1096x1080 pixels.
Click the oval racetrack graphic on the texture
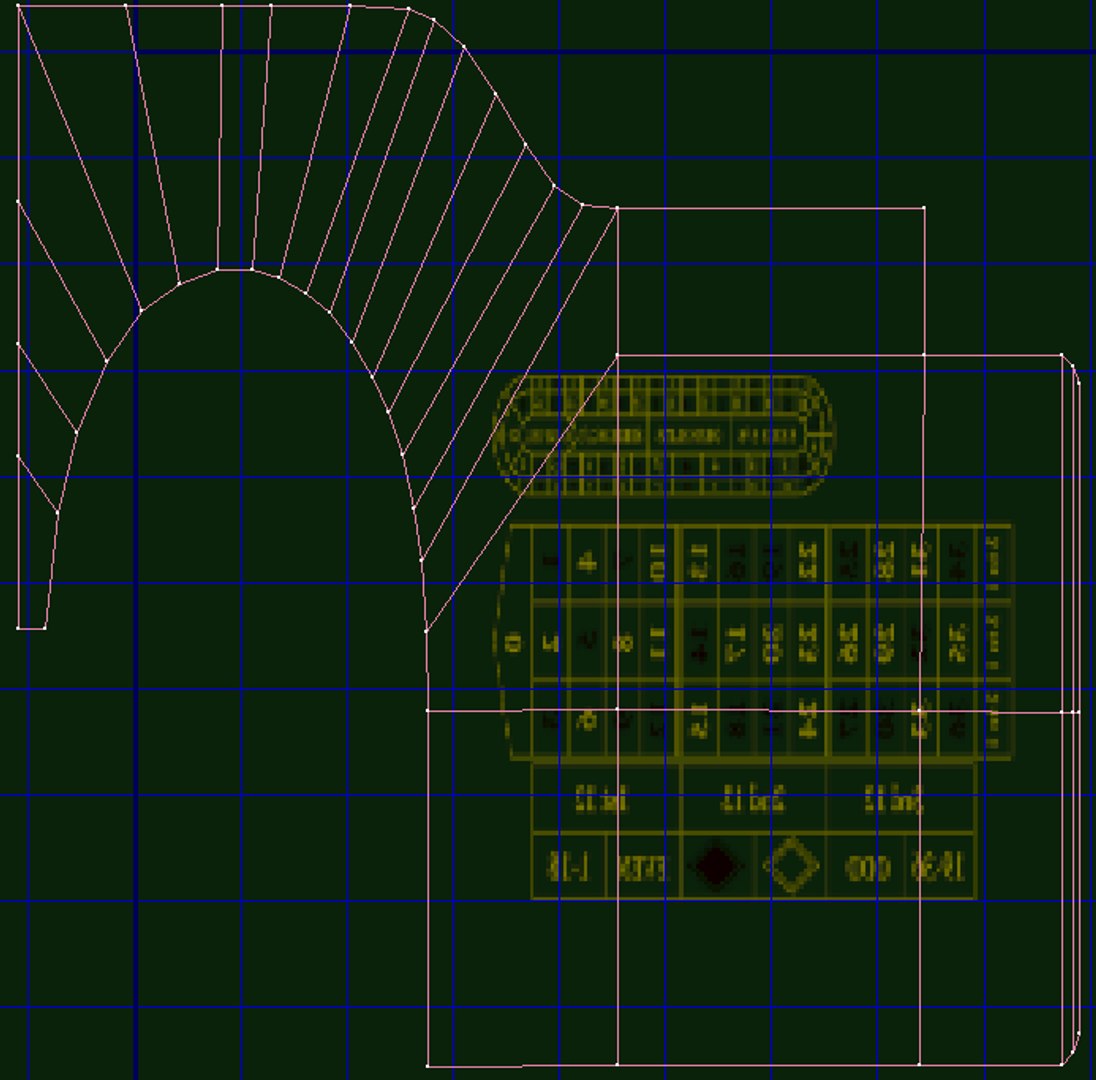coord(664,435)
